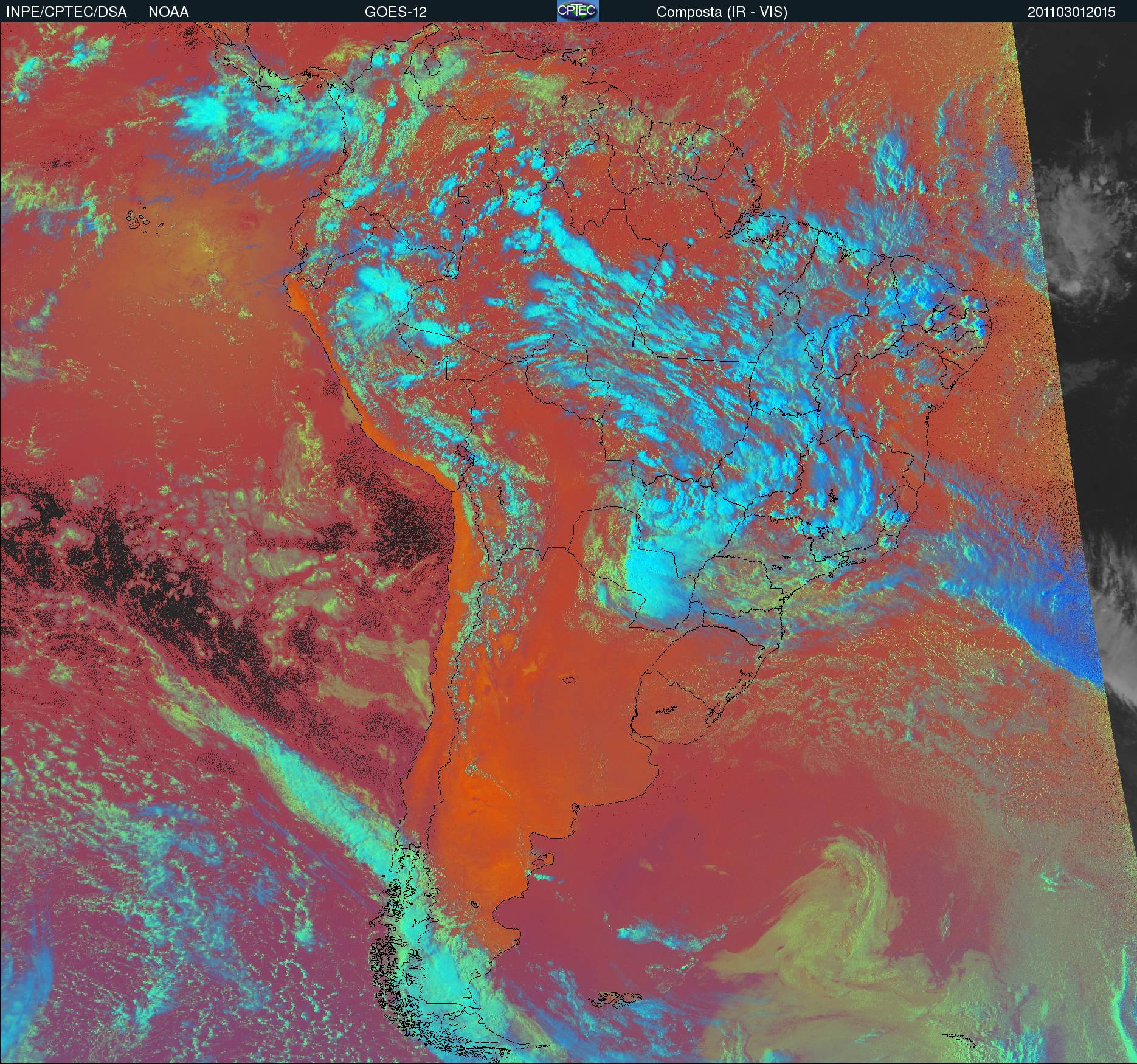Select the 'INPE/CPTEC/DSA' header text
Image resolution: width=1137 pixels, height=1064 pixels.
tap(66, 12)
